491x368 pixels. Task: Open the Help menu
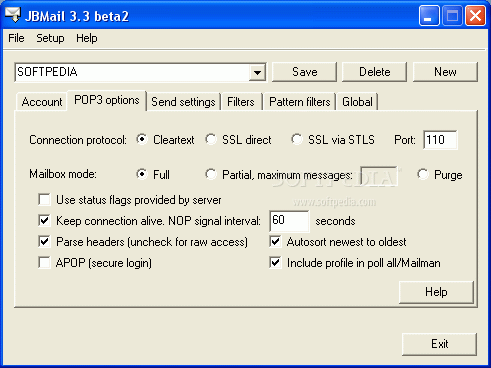point(87,38)
